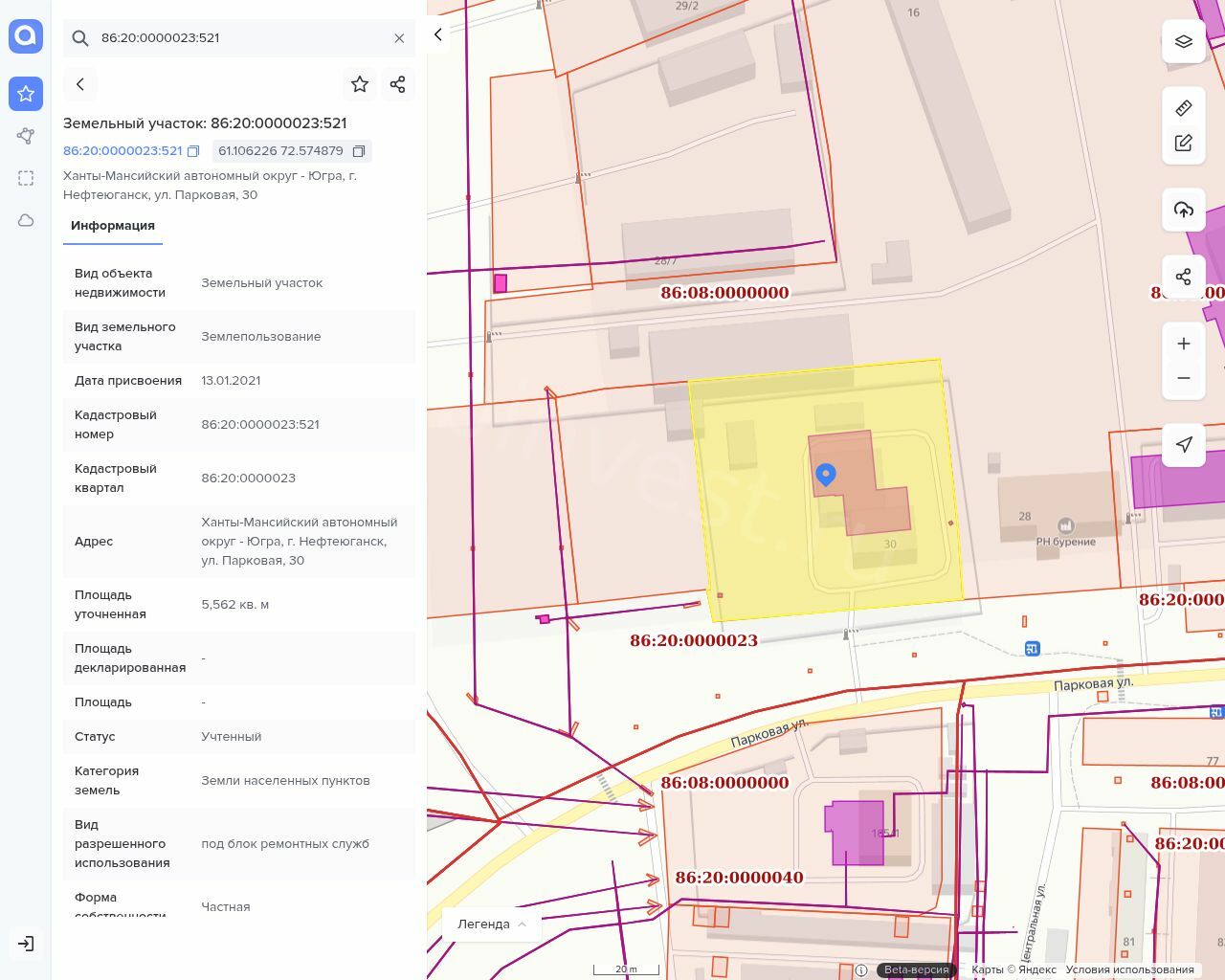Add parcel to favorites with star icon

point(360,84)
